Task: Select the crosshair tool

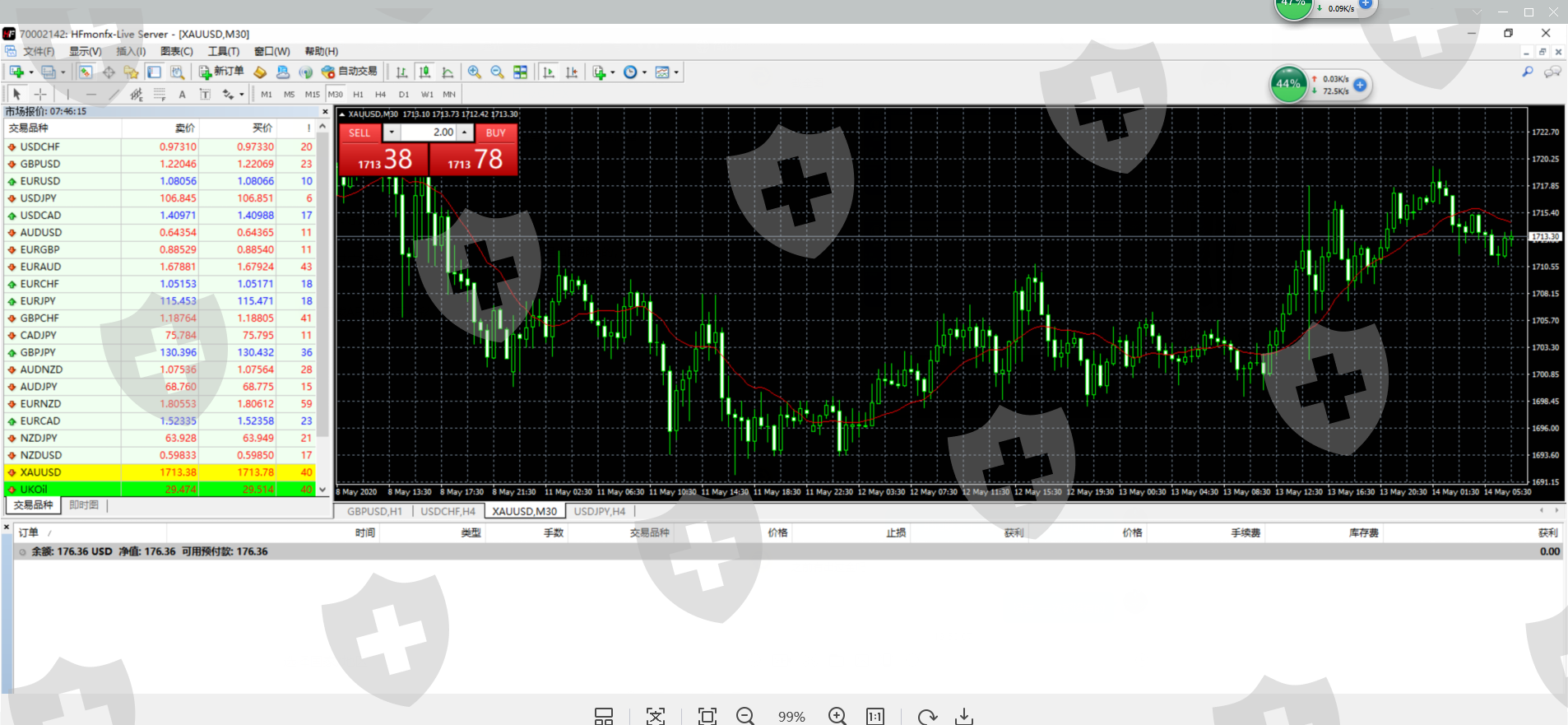Action: pyautogui.click(x=39, y=95)
